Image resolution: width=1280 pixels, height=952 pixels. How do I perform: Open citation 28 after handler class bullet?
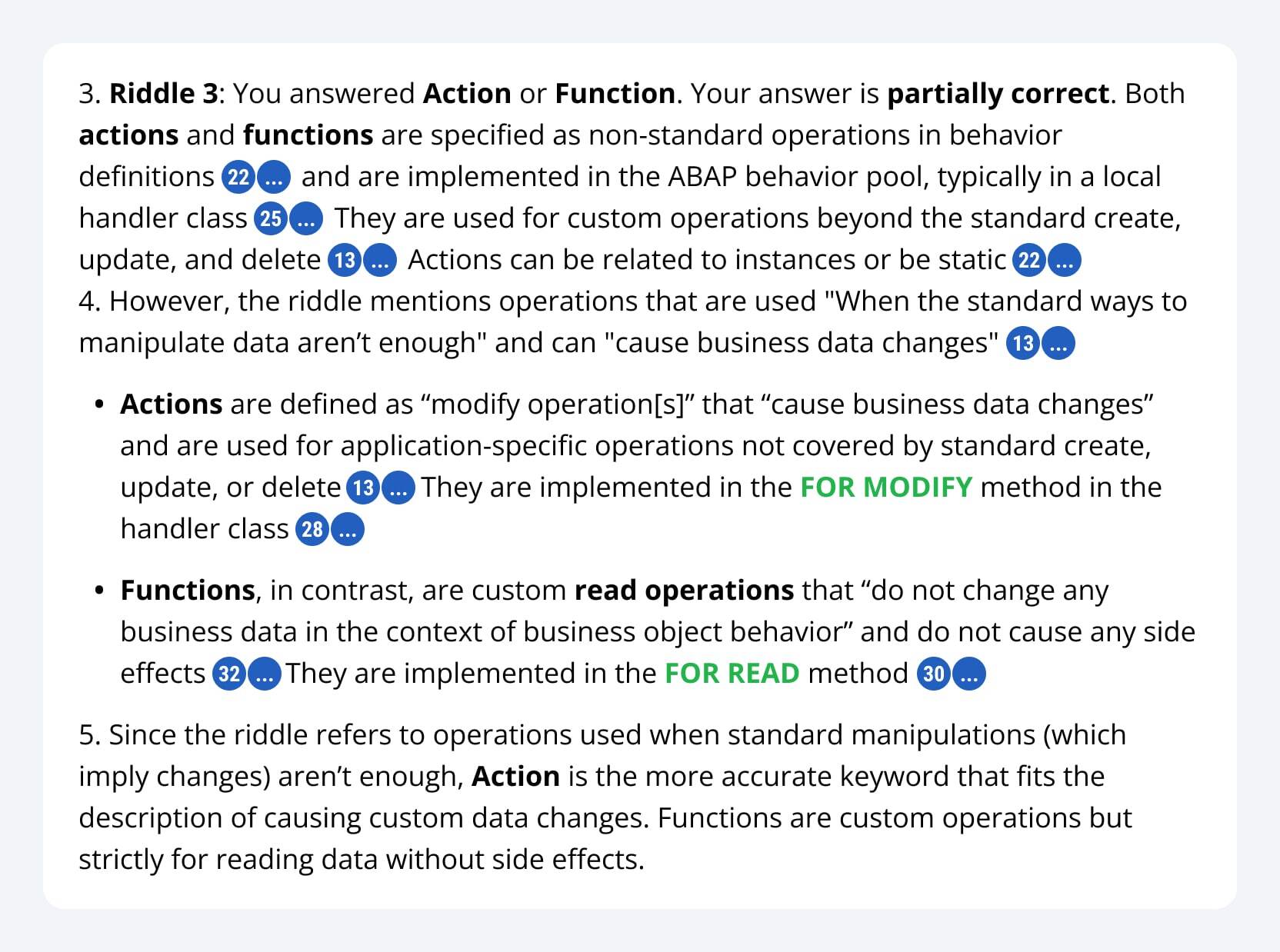click(x=312, y=530)
